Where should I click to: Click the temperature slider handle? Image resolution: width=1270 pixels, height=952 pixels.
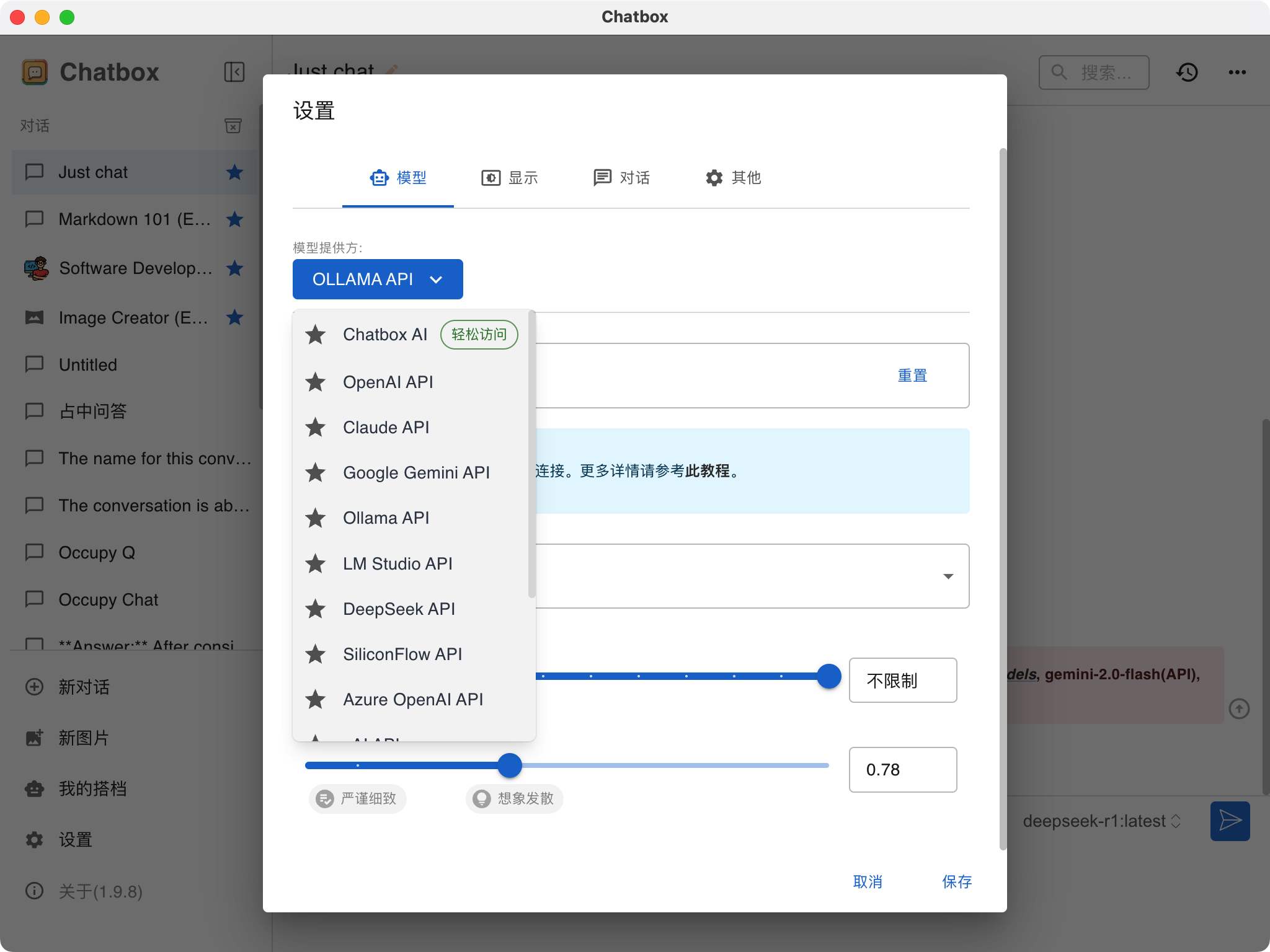510,765
